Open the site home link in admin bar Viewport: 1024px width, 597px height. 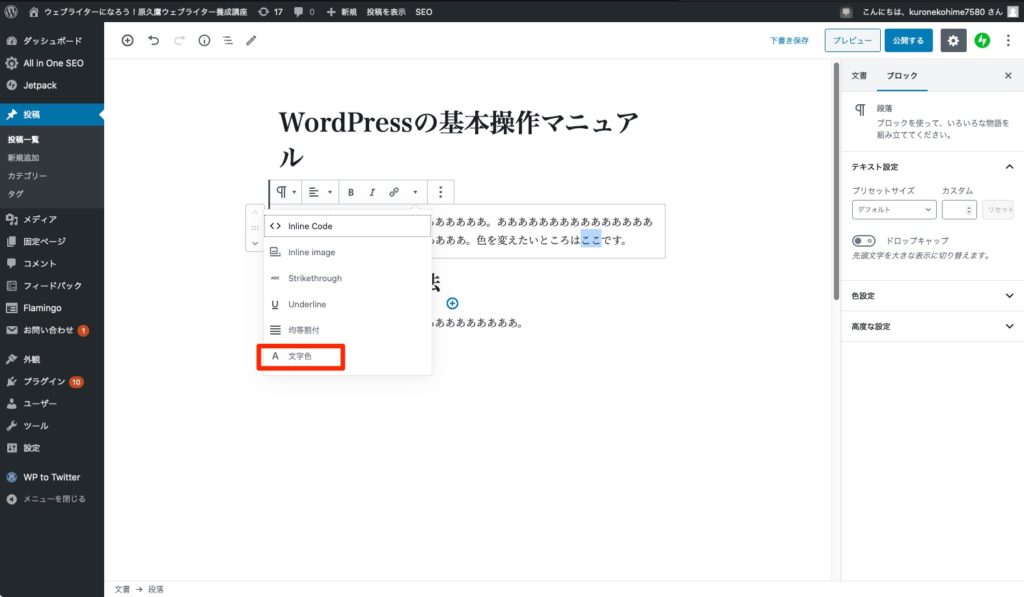point(139,11)
